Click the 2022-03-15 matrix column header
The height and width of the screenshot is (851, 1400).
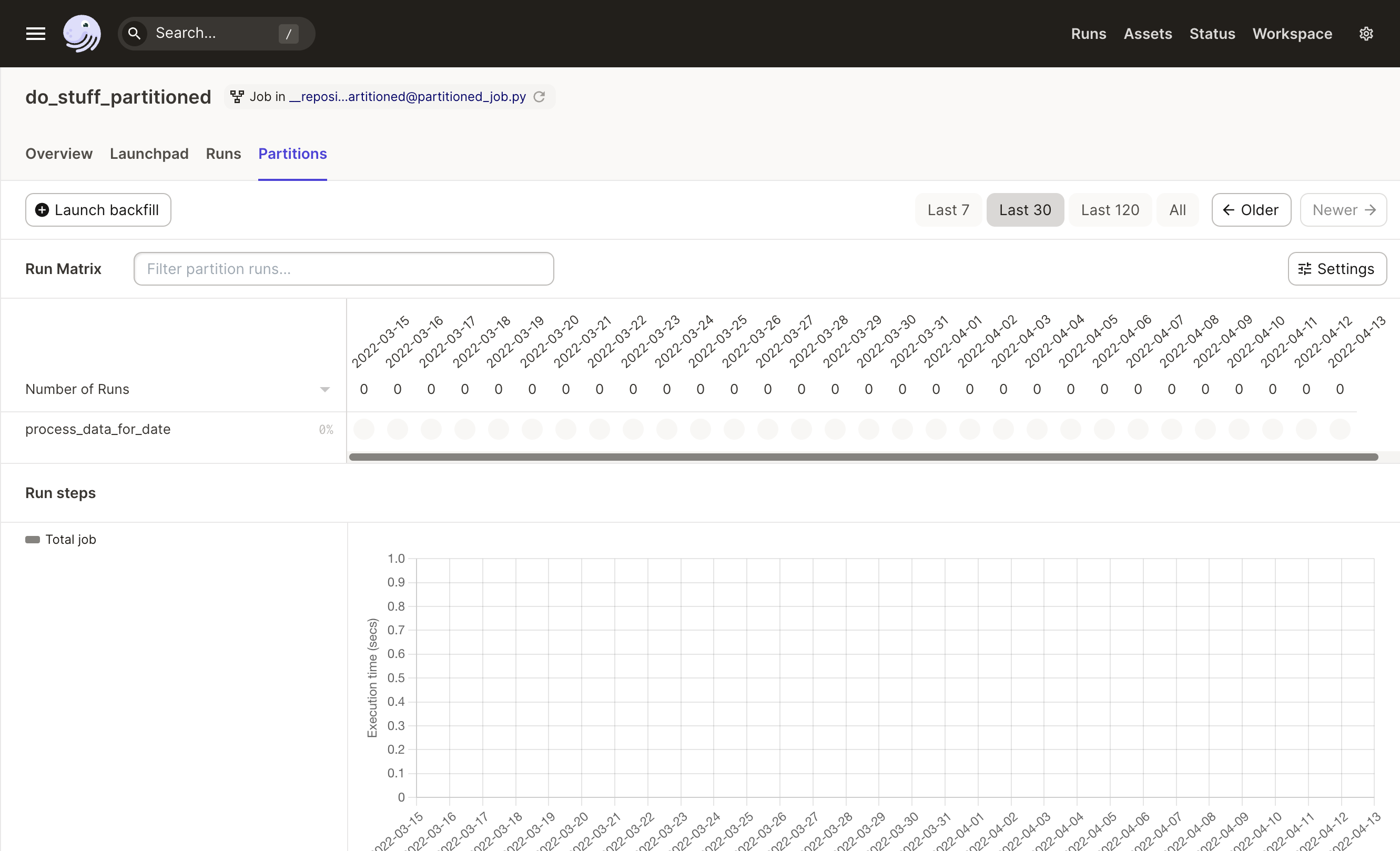click(x=380, y=341)
